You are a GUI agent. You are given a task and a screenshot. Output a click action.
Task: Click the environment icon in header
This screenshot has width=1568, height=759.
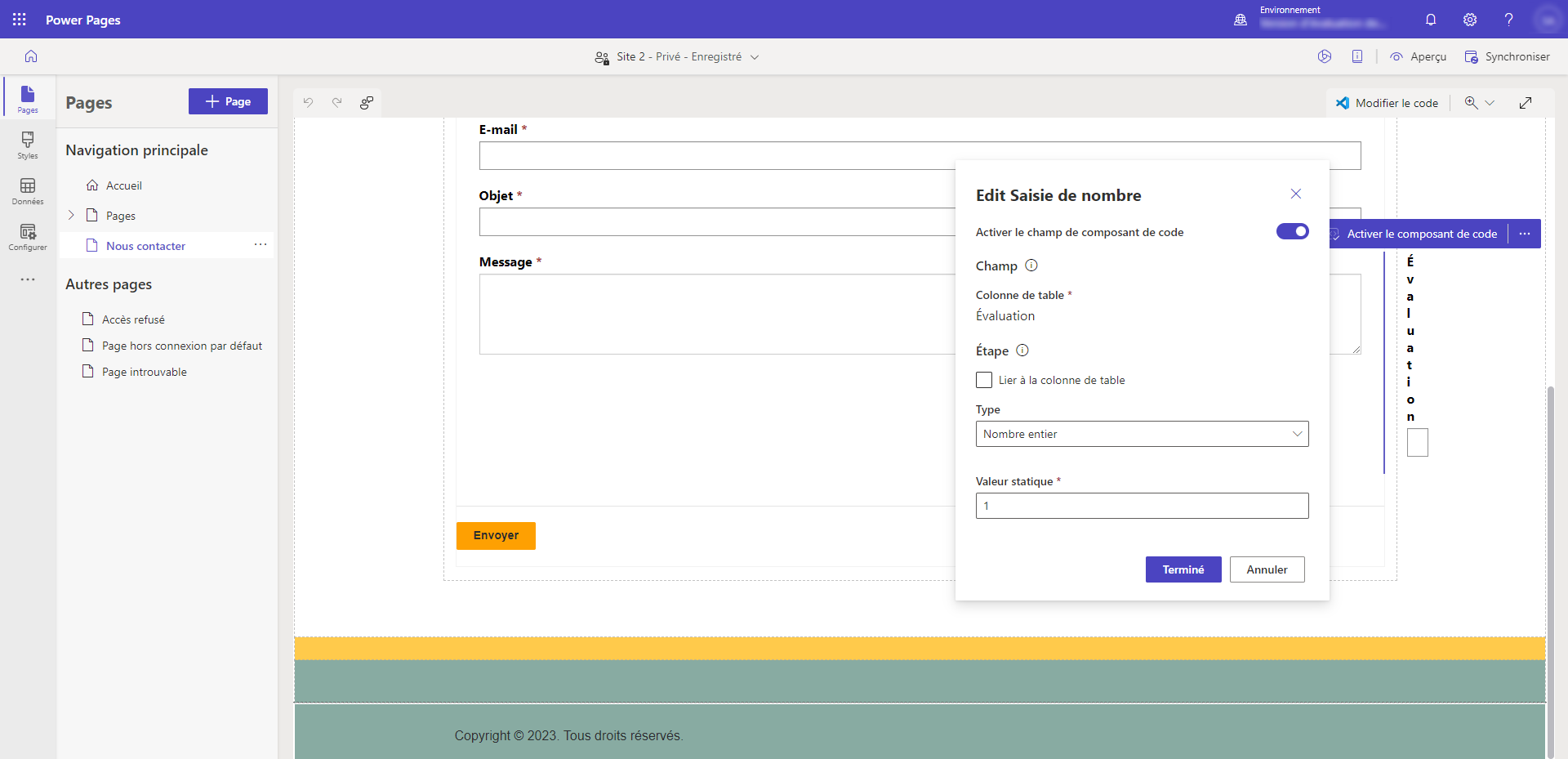click(1241, 20)
